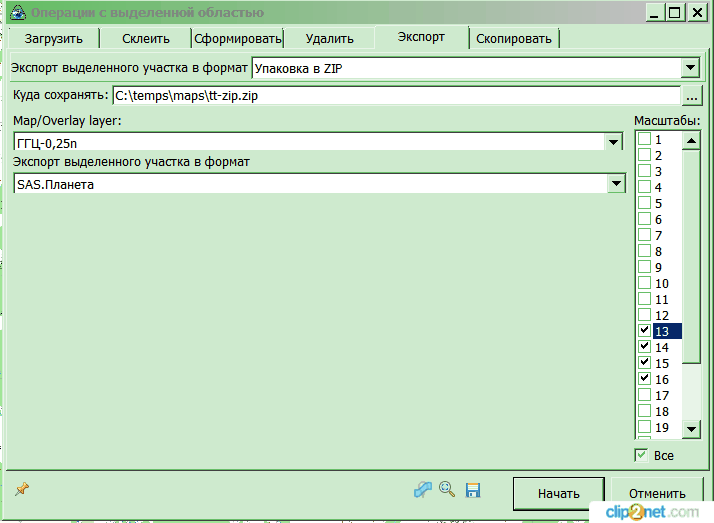The width and height of the screenshot is (714, 523).
Task: Minimize the operations dialog window
Action: 653,13
